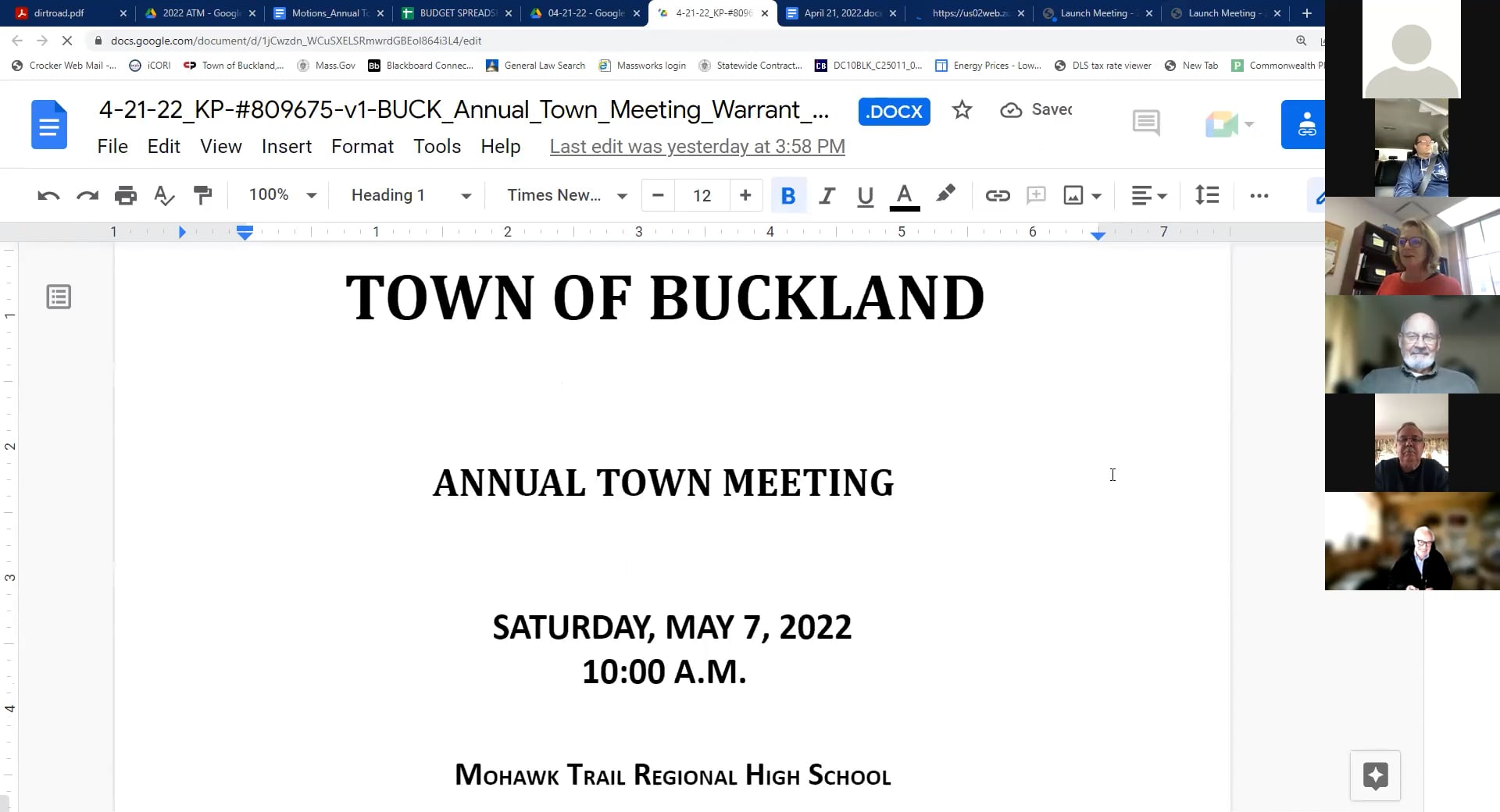This screenshot has width=1500, height=812.
Task: Open the Explore assistant button
Action: coord(1375,775)
